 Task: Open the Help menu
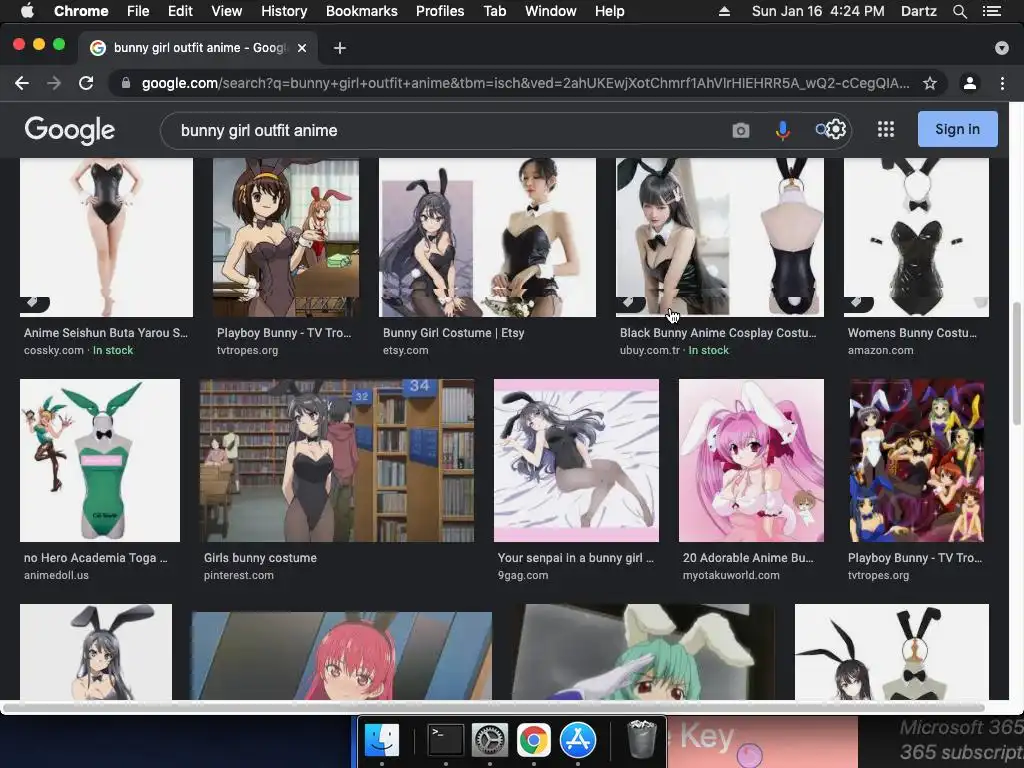(609, 11)
